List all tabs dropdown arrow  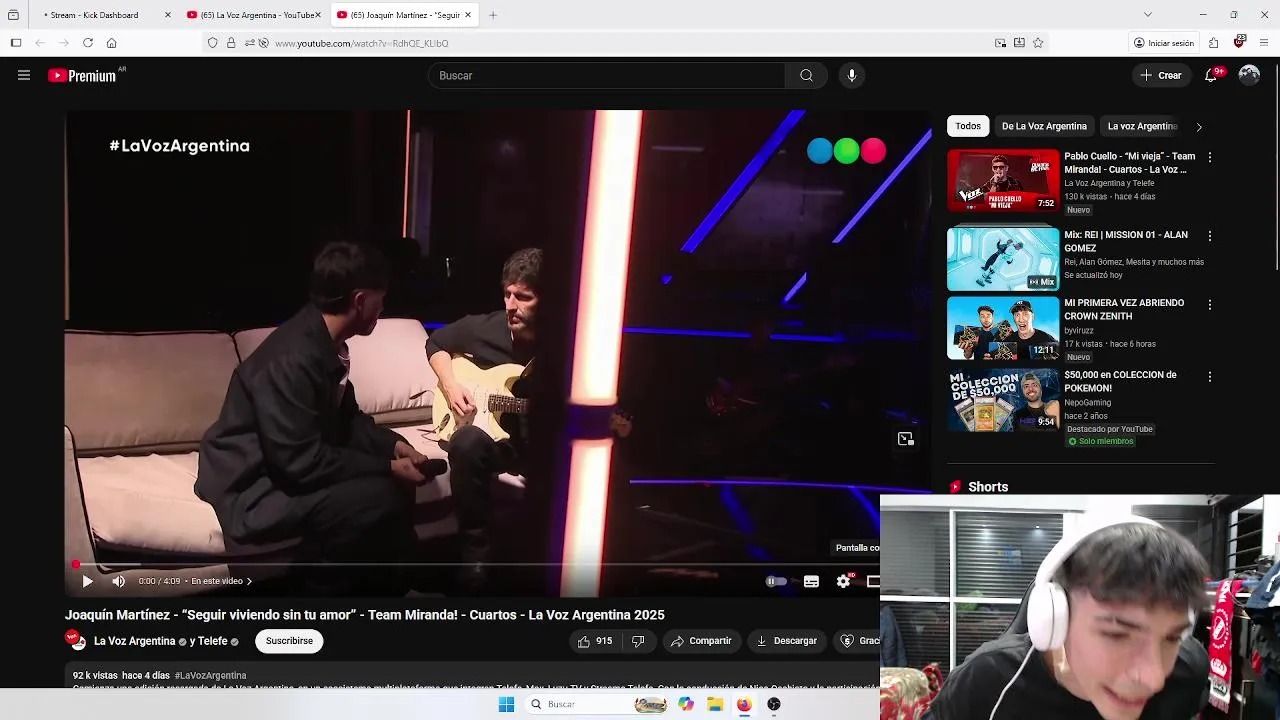pyautogui.click(x=1148, y=14)
